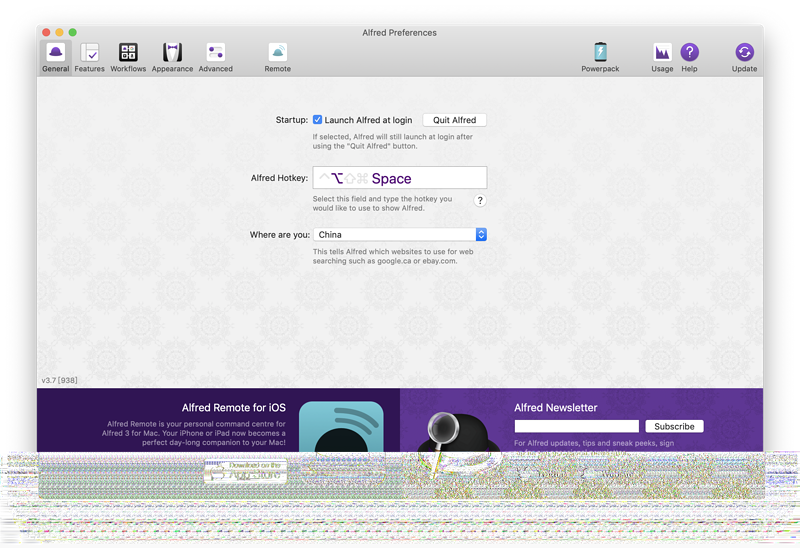Click the Alfred Newsletter heading

(555, 407)
